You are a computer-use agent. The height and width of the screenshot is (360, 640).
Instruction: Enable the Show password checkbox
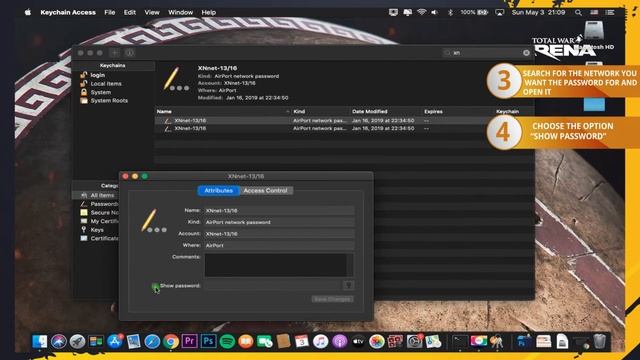[x=155, y=286]
